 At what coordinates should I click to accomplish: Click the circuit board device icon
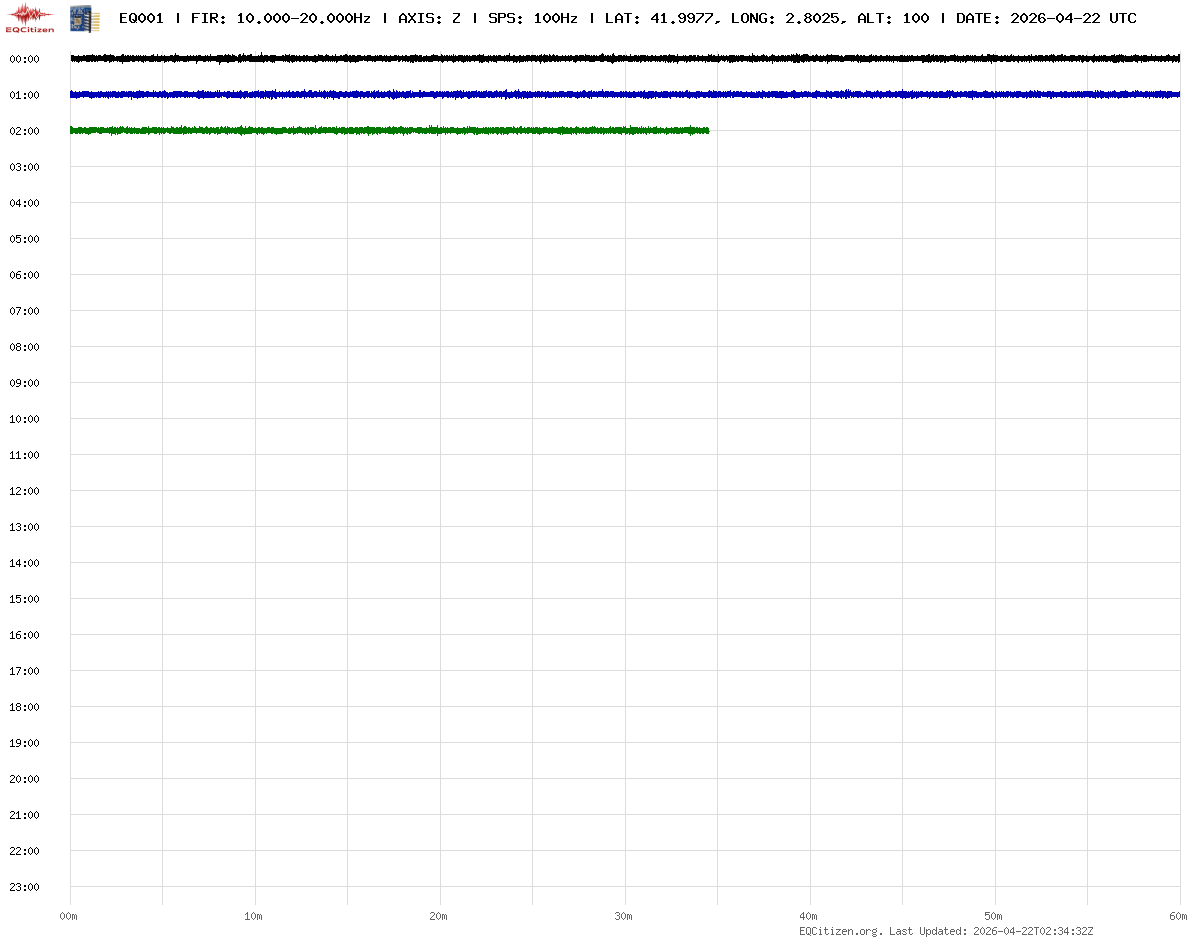point(85,18)
